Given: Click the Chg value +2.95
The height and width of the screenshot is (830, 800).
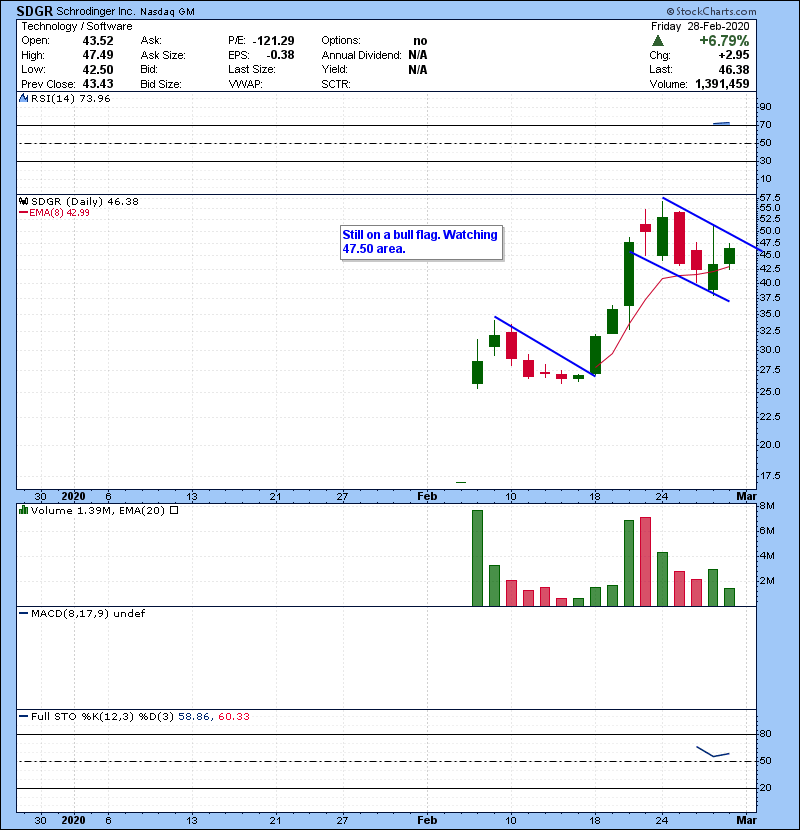Looking at the screenshot, I should click(x=734, y=55).
